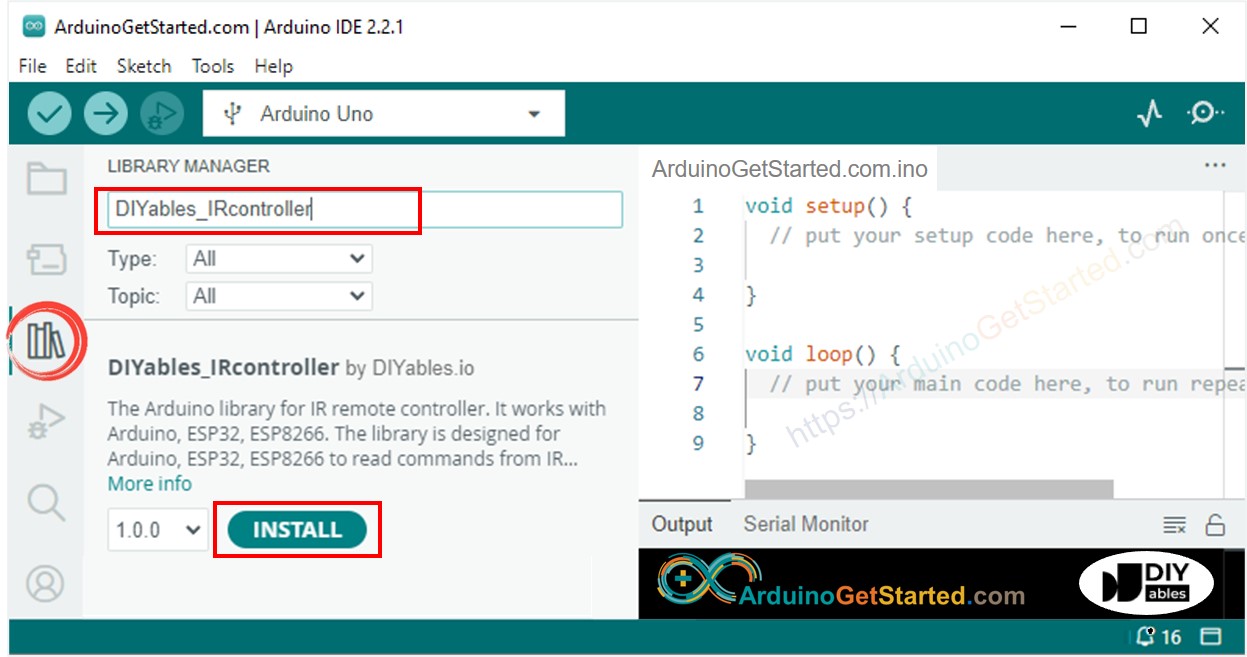The width and height of the screenshot is (1247, 657).
Task: Toggle the bottom panel icon in status bar
Action: point(1211,637)
